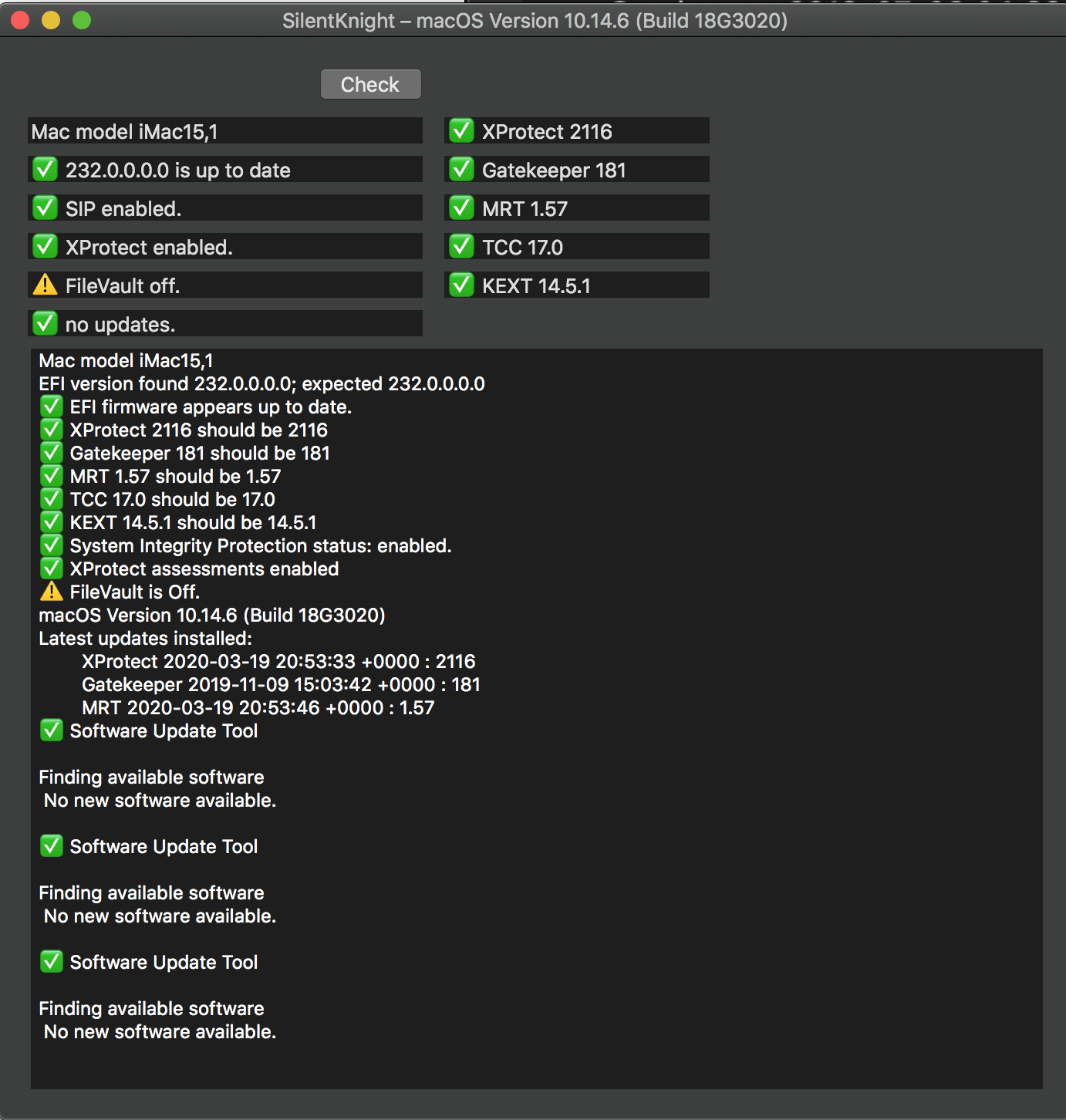Click the red close window button
The height and width of the screenshot is (1120, 1066).
coord(20,20)
